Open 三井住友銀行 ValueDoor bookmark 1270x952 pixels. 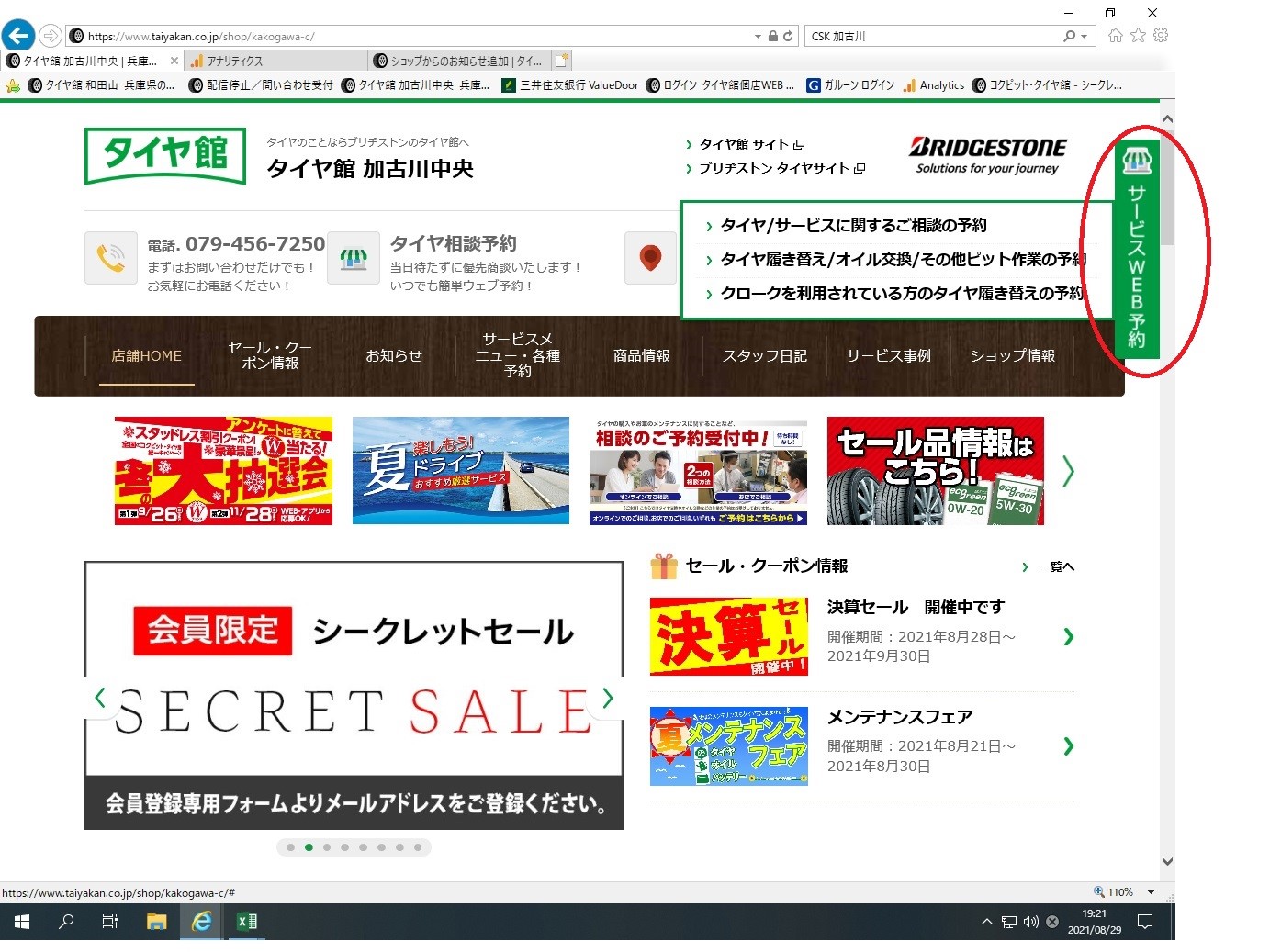pyautogui.click(x=570, y=85)
